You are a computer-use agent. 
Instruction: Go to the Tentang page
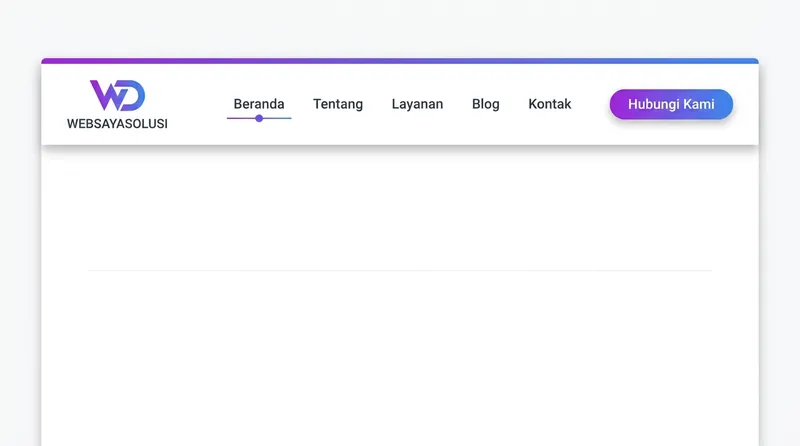[x=338, y=104]
